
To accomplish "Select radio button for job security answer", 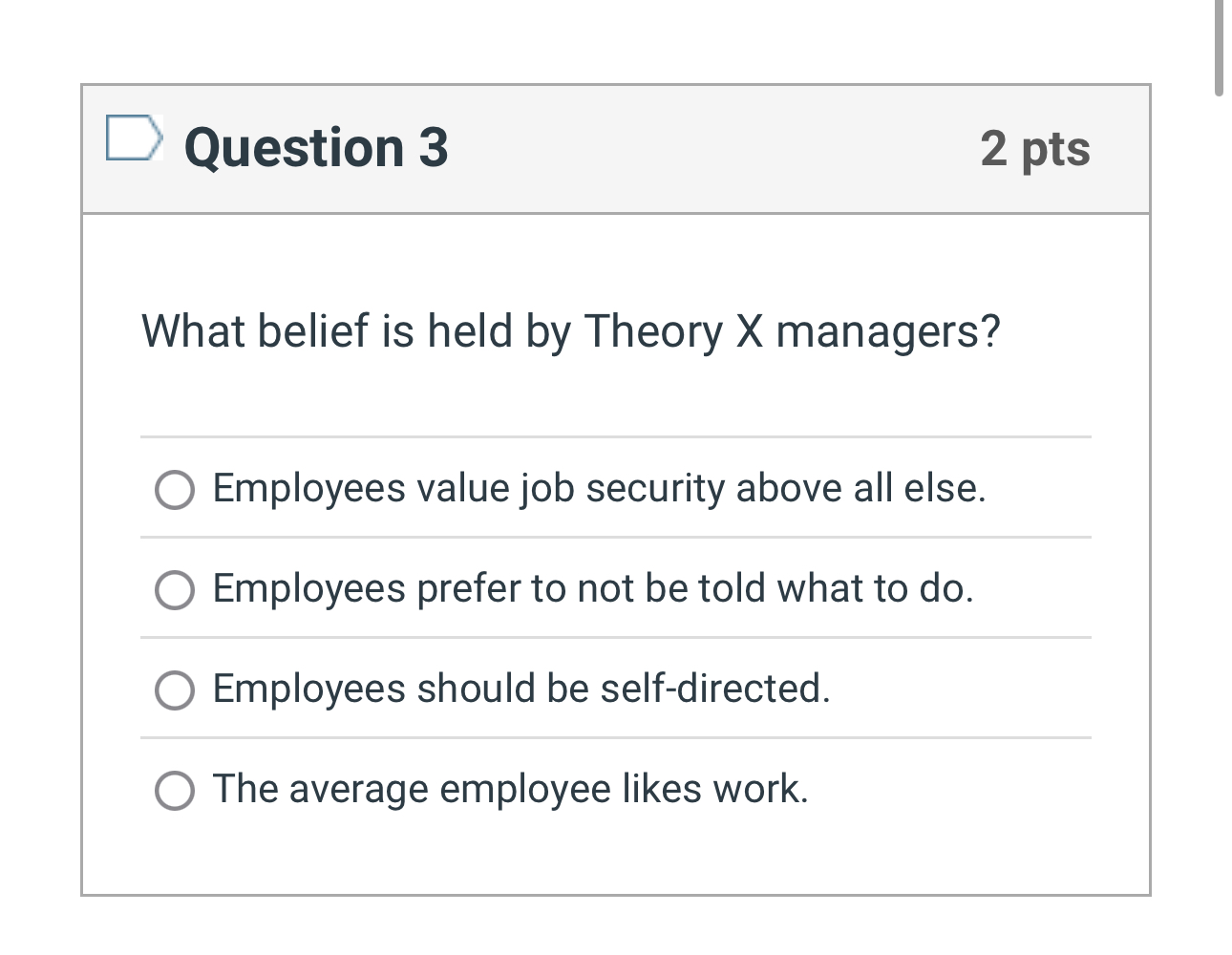I will (175, 490).
